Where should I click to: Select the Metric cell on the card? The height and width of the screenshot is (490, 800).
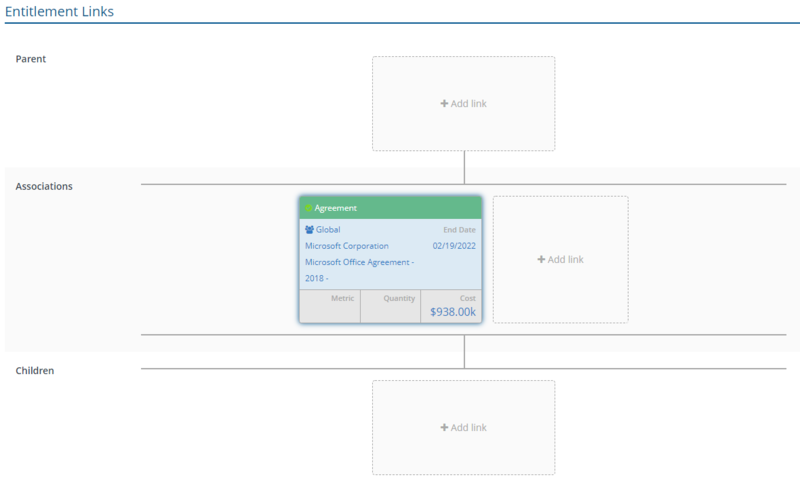(x=330, y=306)
